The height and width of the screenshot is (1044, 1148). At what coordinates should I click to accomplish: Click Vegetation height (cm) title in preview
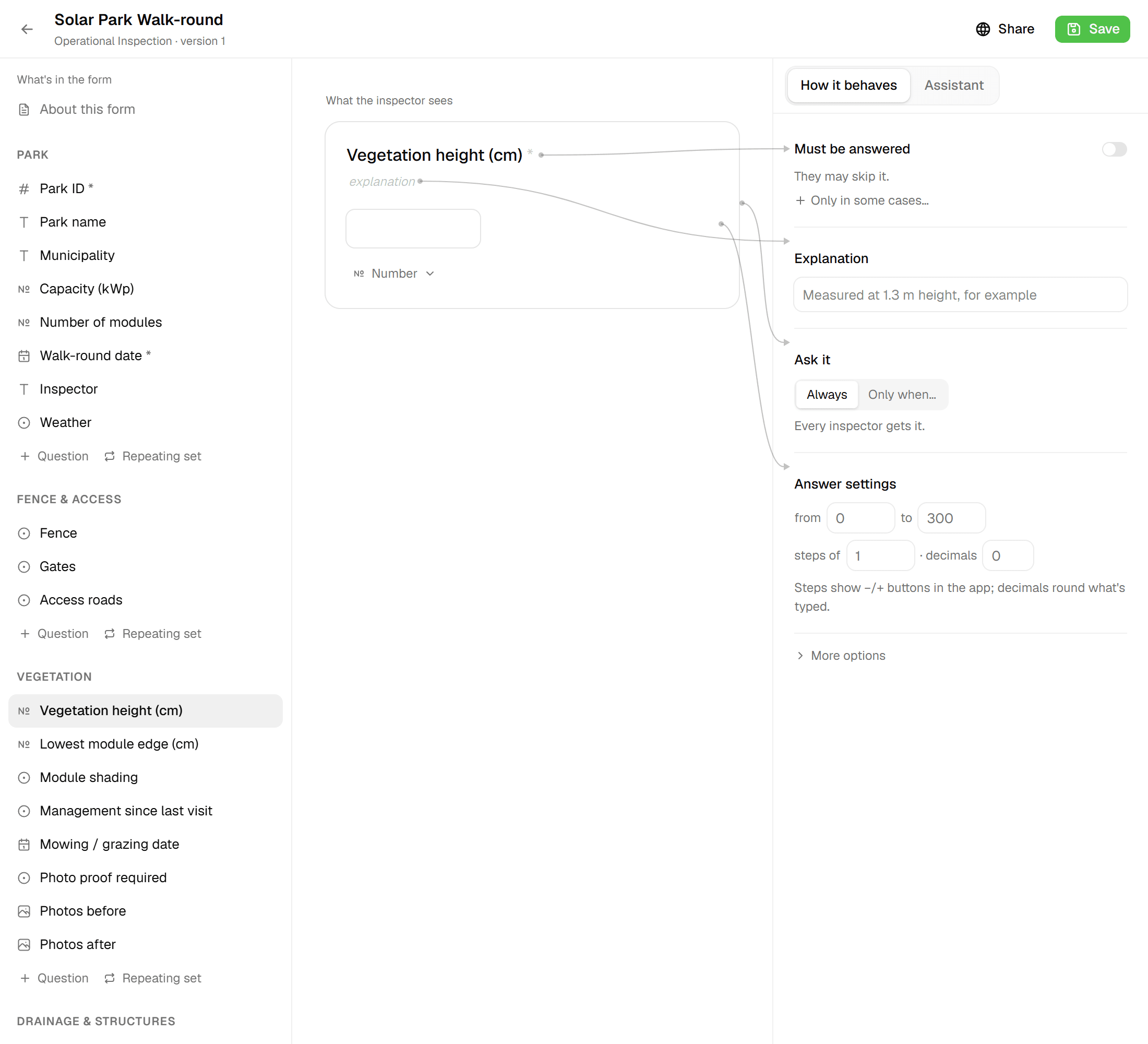click(434, 155)
